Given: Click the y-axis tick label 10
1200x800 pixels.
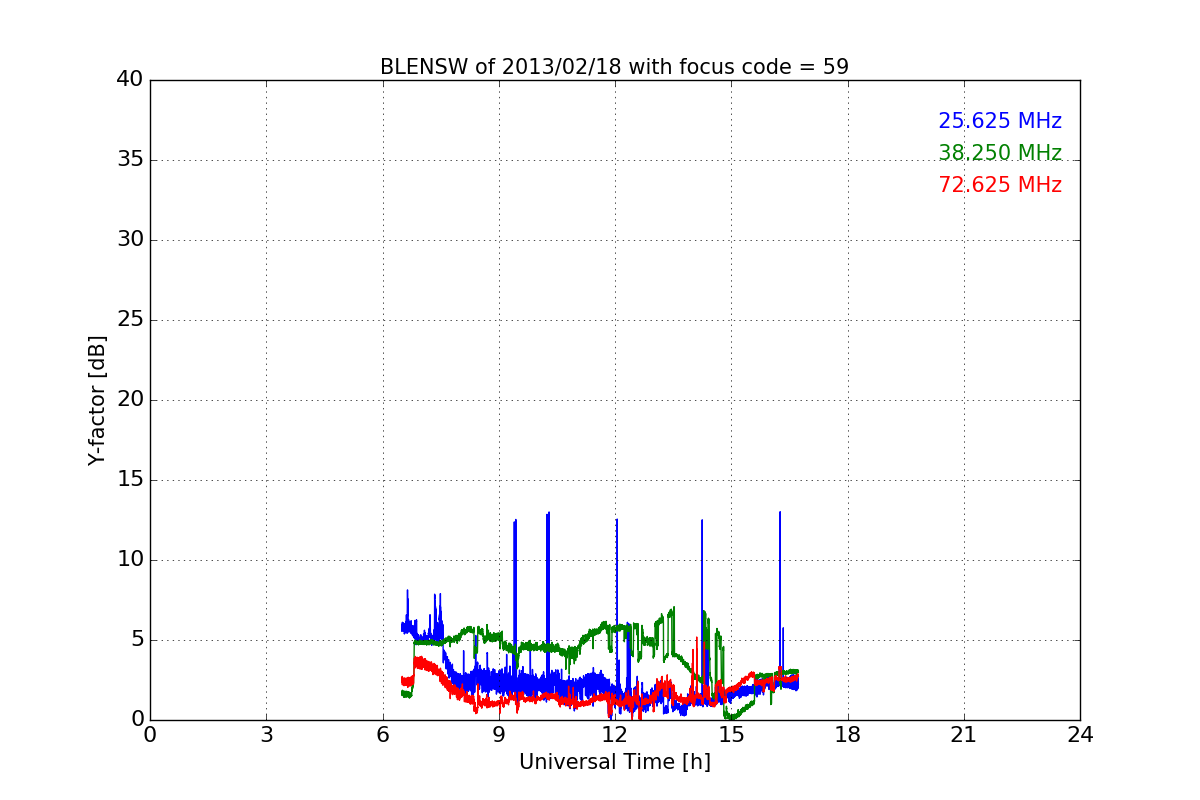Looking at the screenshot, I should tap(130, 560).
